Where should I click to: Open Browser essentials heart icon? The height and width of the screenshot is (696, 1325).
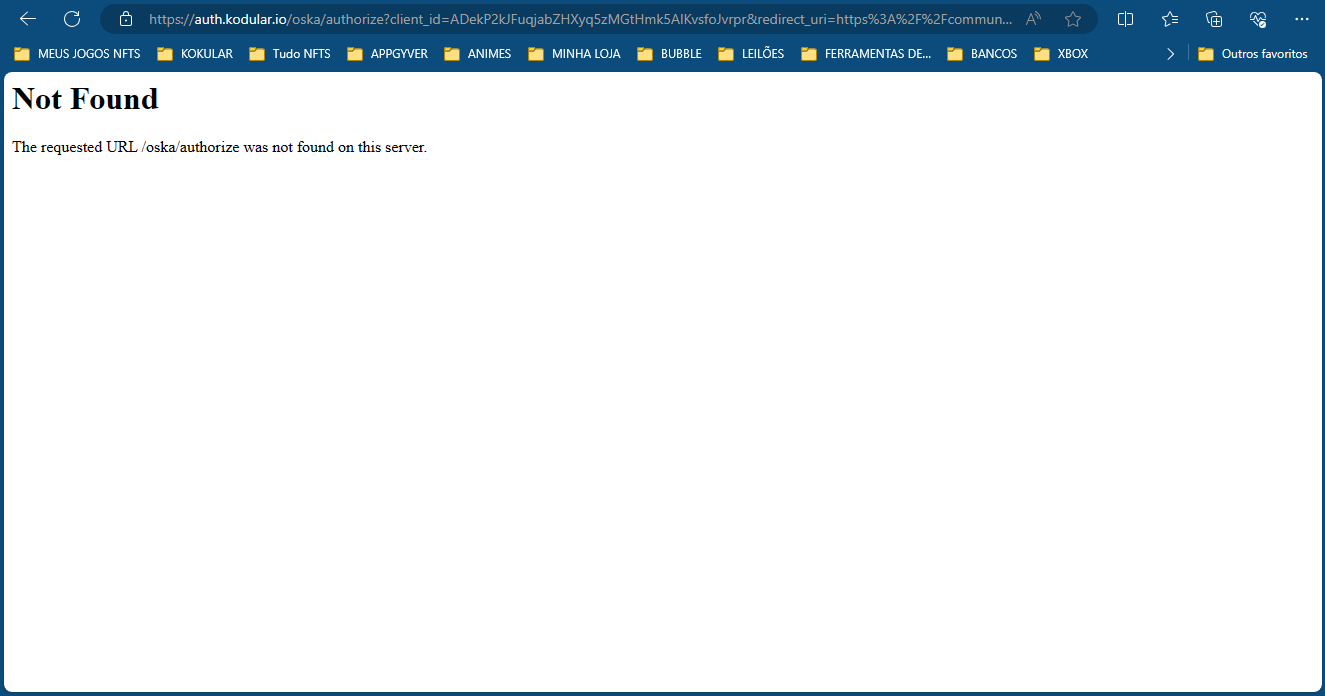(1258, 19)
